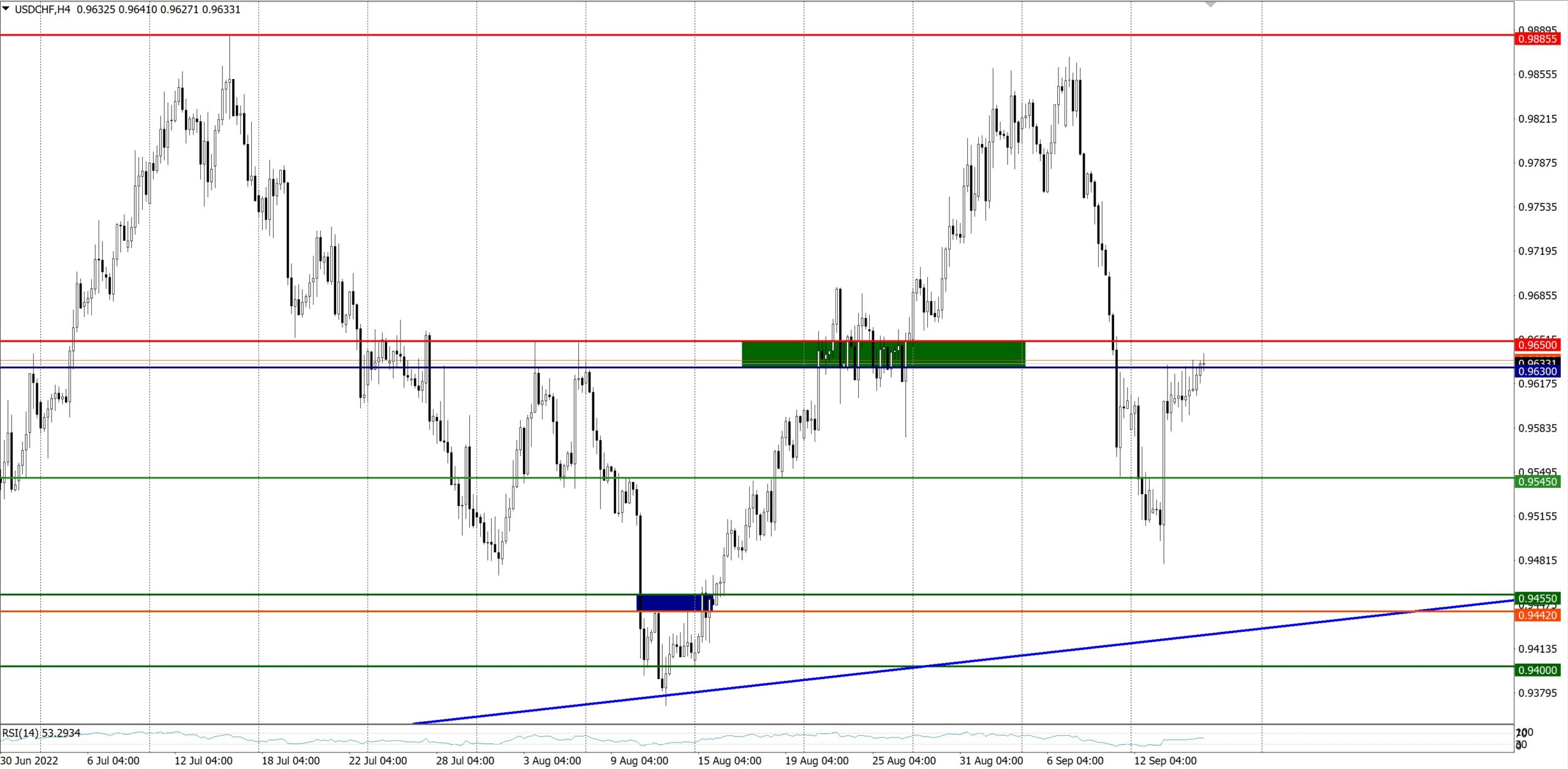Viewport: 1568px width, 769px height.
Task: Click the dark green 0.94550 price label
Action: tap(1537, 598)
